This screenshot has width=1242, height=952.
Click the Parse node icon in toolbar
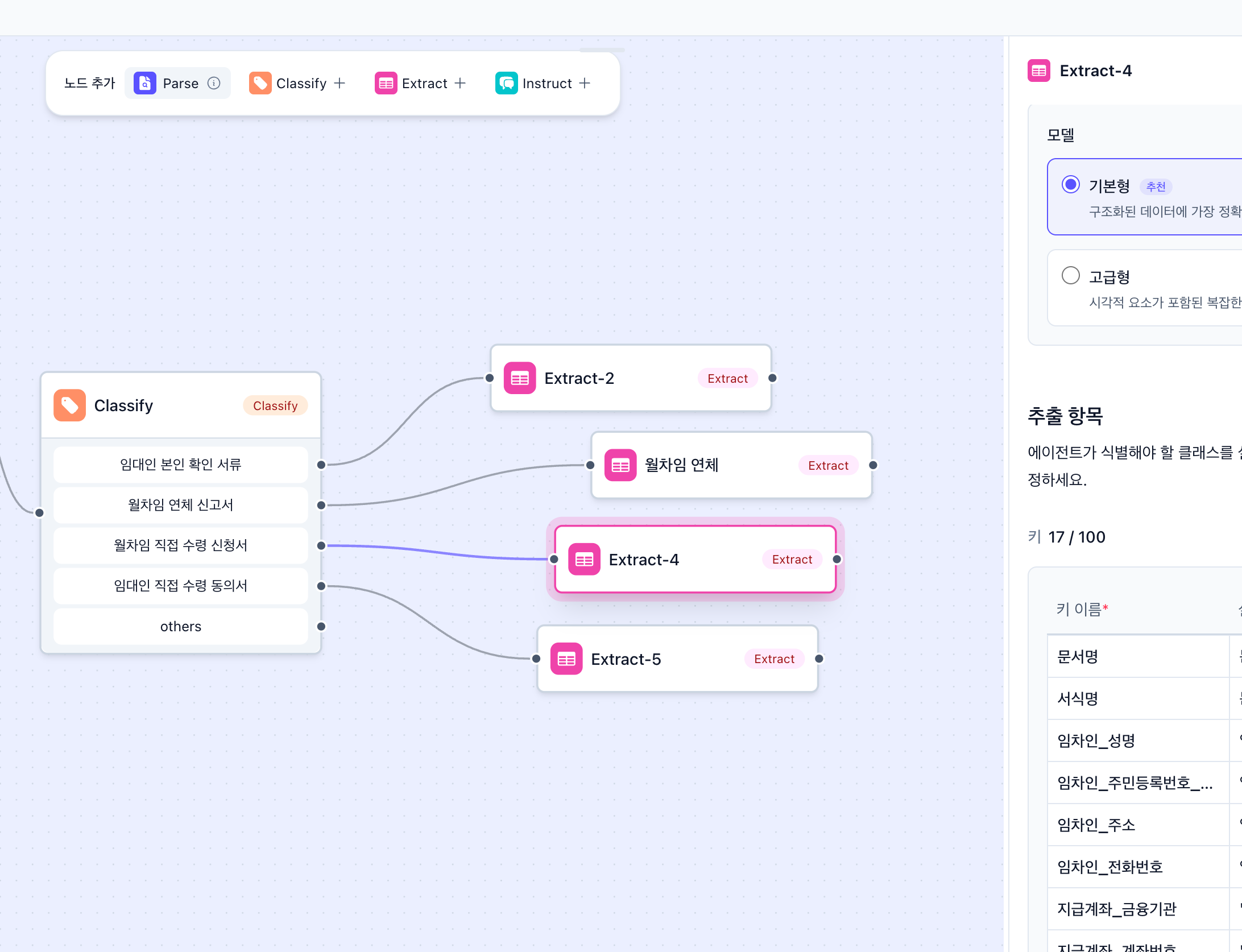[x=145, y=83]
